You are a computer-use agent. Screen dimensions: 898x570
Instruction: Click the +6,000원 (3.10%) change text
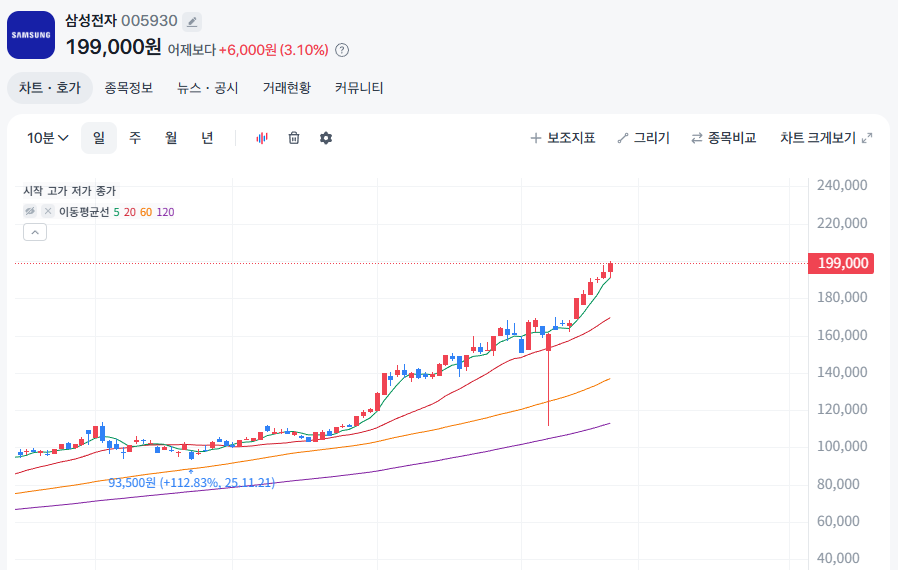274,50
